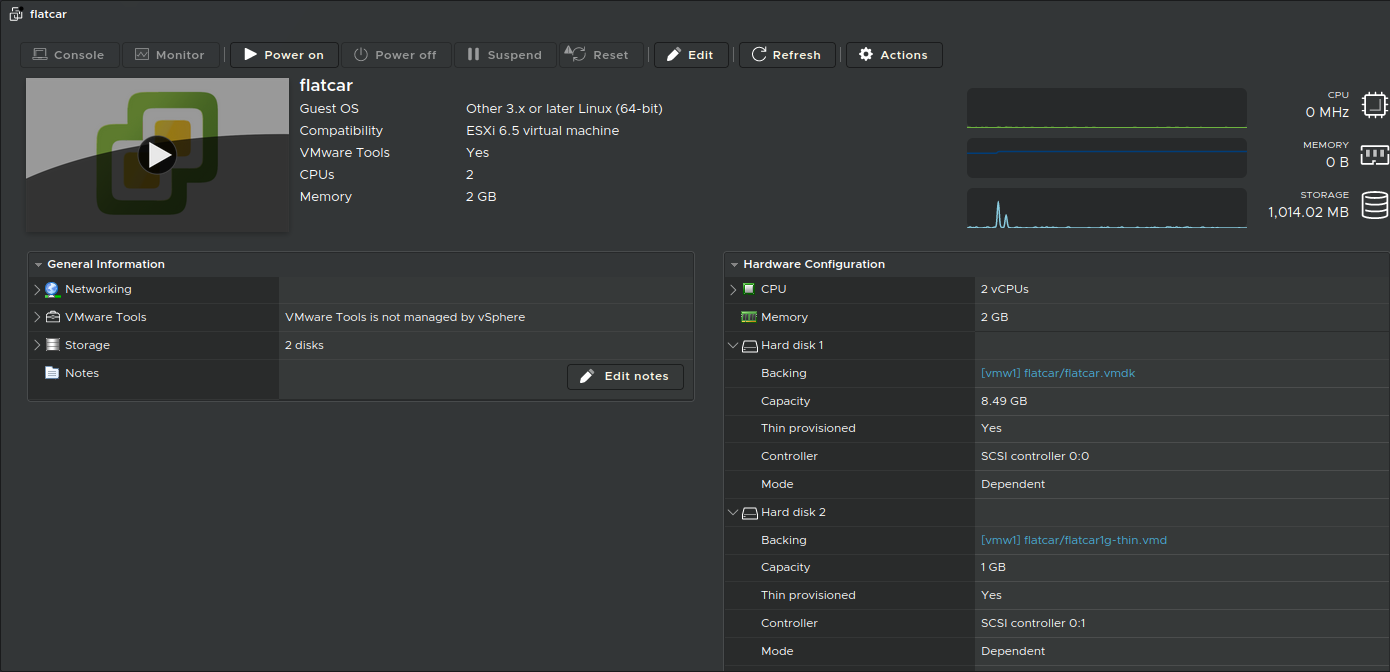The width and height of the screenshot is (1390, 672).
Task: Click the Storage icon in General Information
Action: click(53, 345)
